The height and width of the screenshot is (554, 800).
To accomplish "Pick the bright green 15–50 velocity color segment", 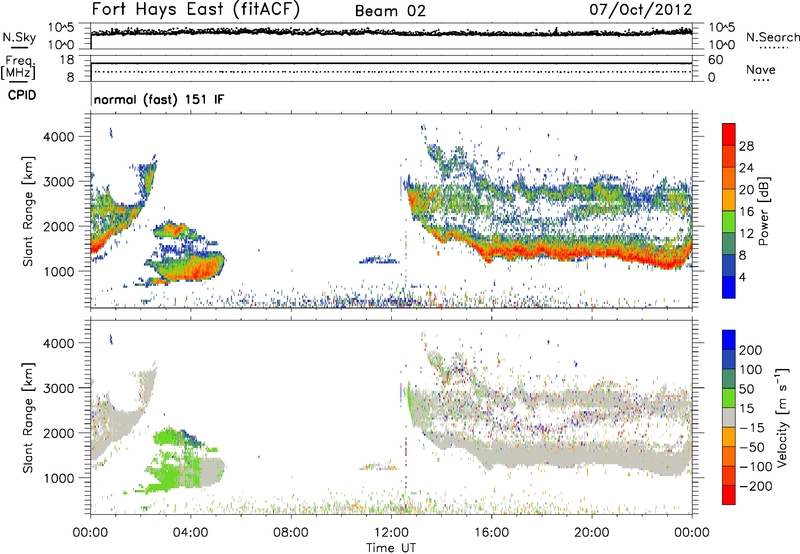I will coord(729,398).
